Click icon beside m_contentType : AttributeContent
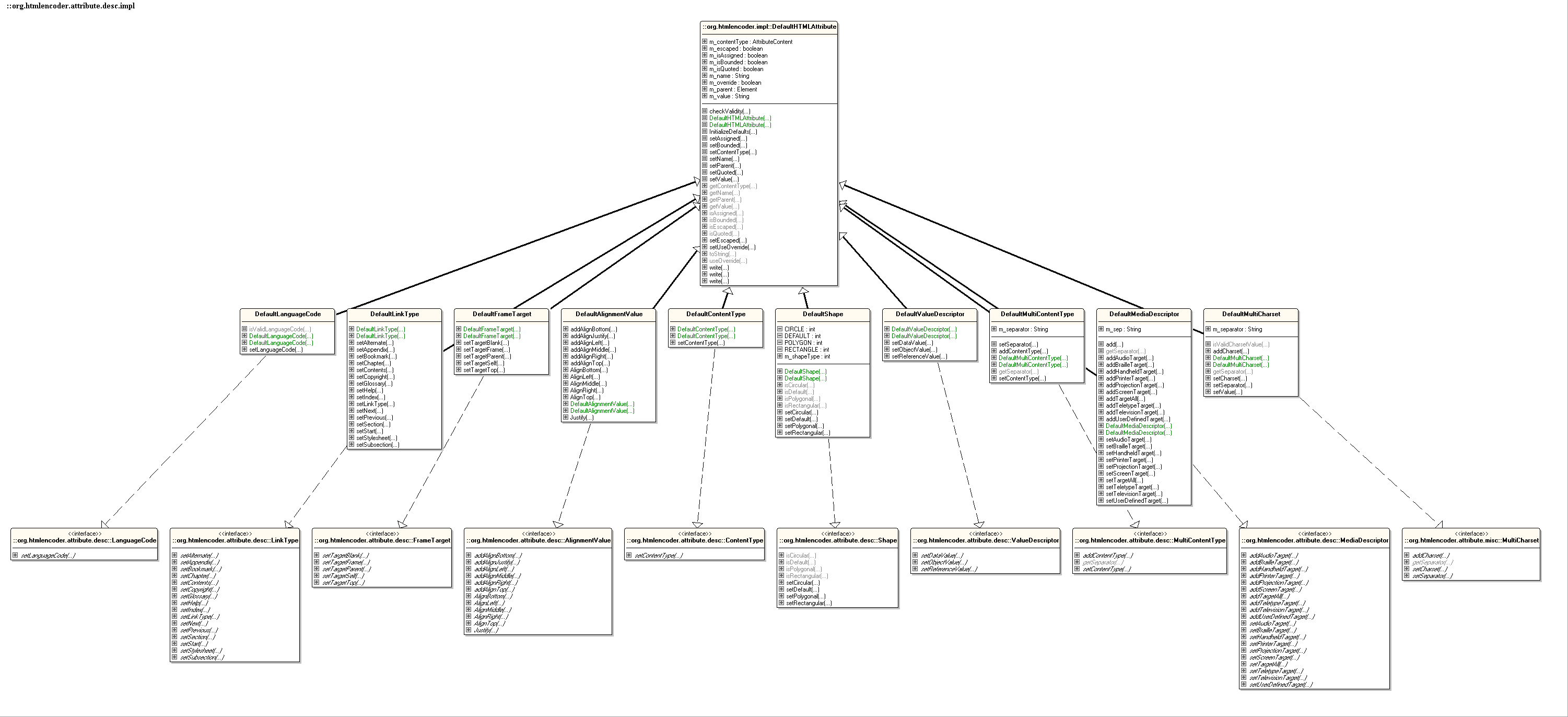 [704, 41]
